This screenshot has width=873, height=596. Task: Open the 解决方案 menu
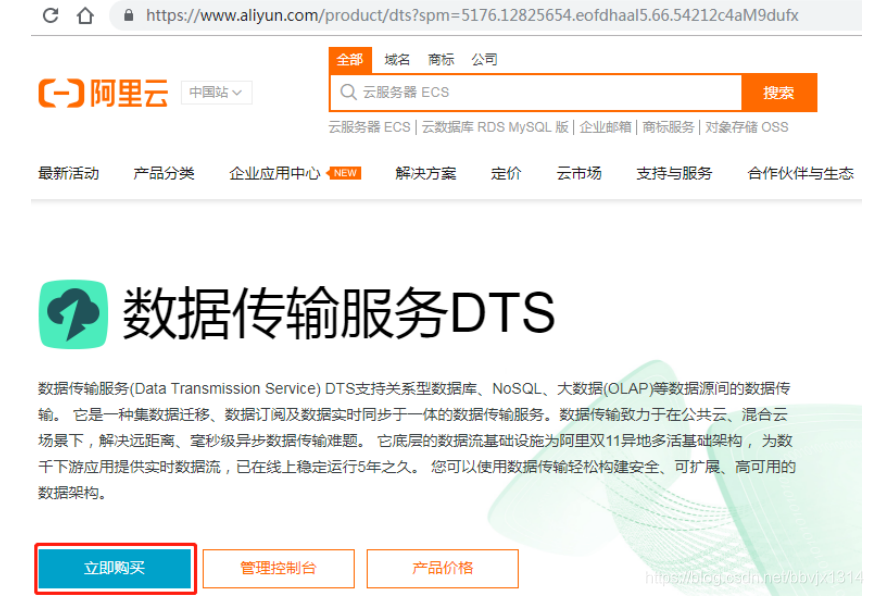coord(426,174)
